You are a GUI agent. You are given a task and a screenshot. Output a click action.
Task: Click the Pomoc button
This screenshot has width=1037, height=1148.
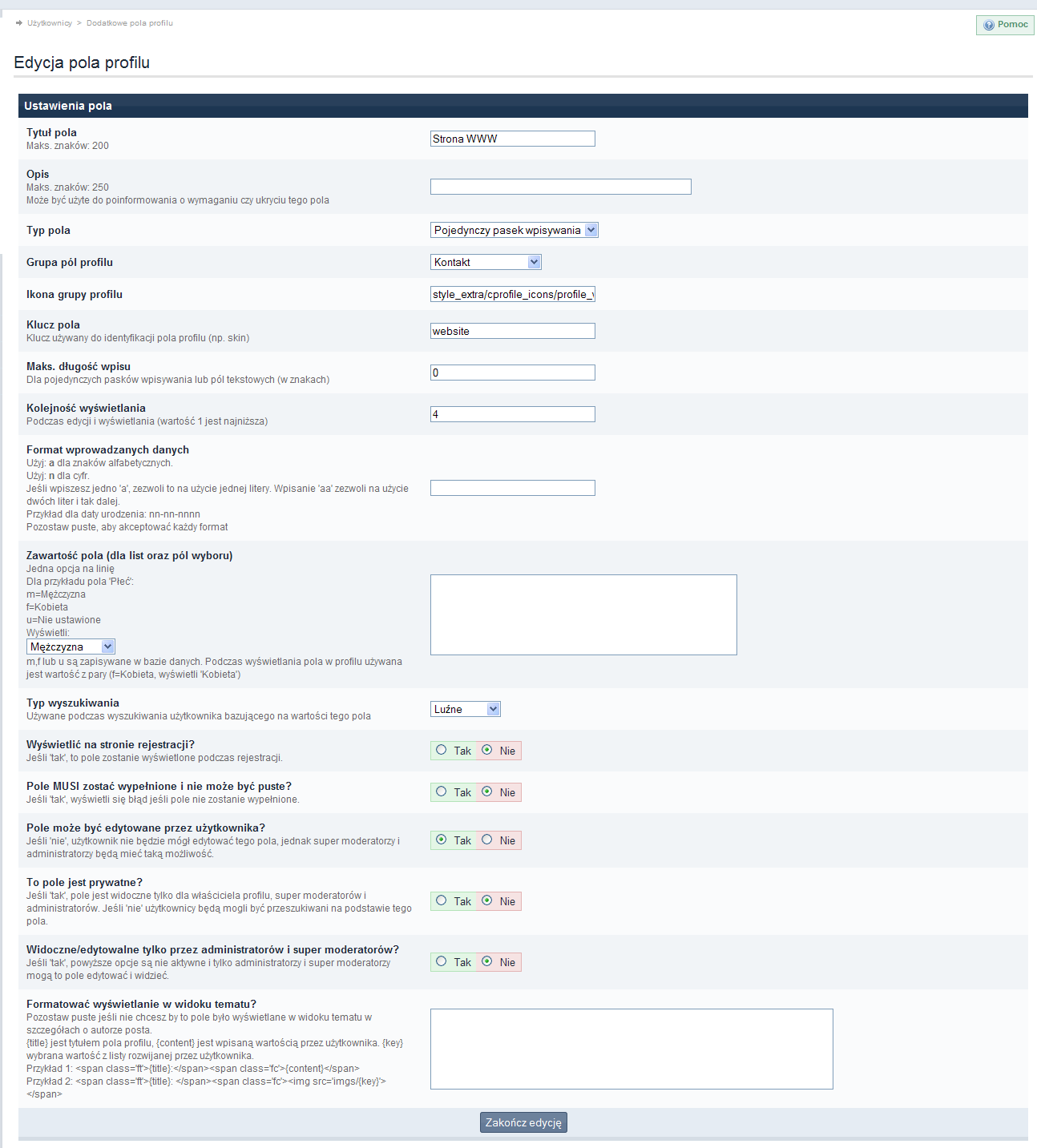[x=1003, y=25]
